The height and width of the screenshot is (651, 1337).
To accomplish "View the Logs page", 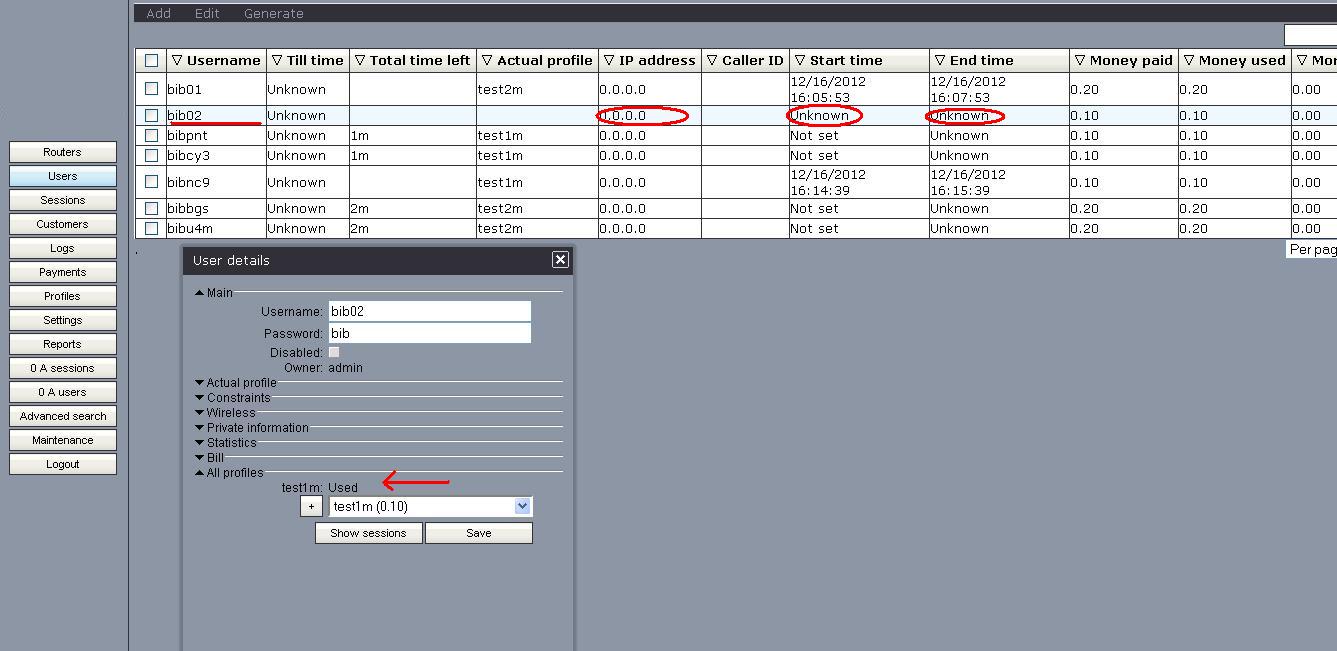I will [x=63, y=248].
